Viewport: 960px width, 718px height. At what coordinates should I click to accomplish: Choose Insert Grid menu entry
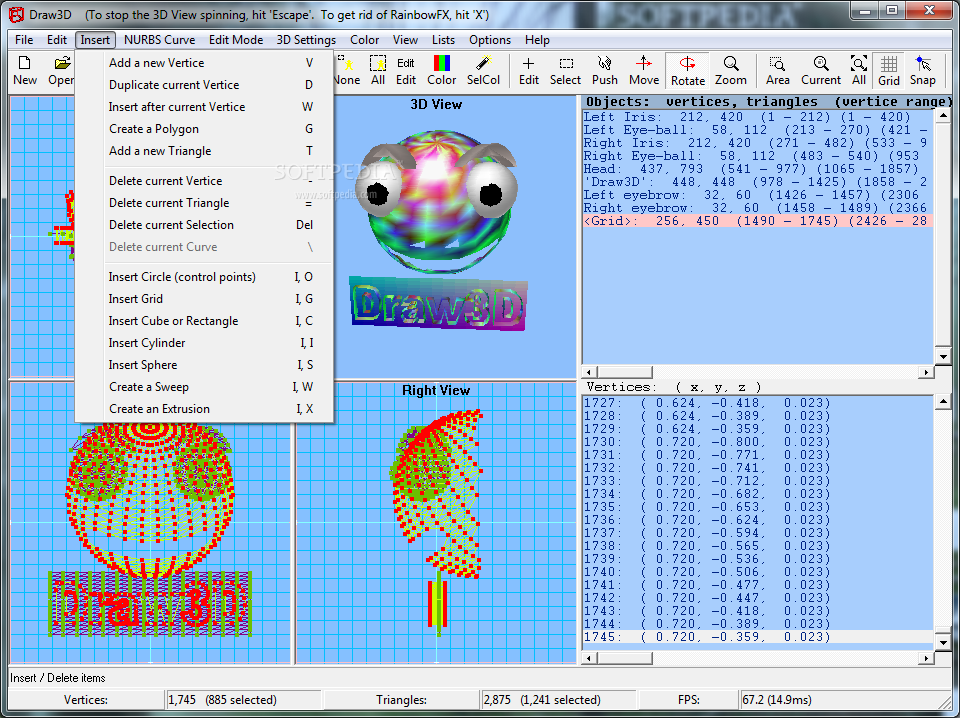coord(204,299)
